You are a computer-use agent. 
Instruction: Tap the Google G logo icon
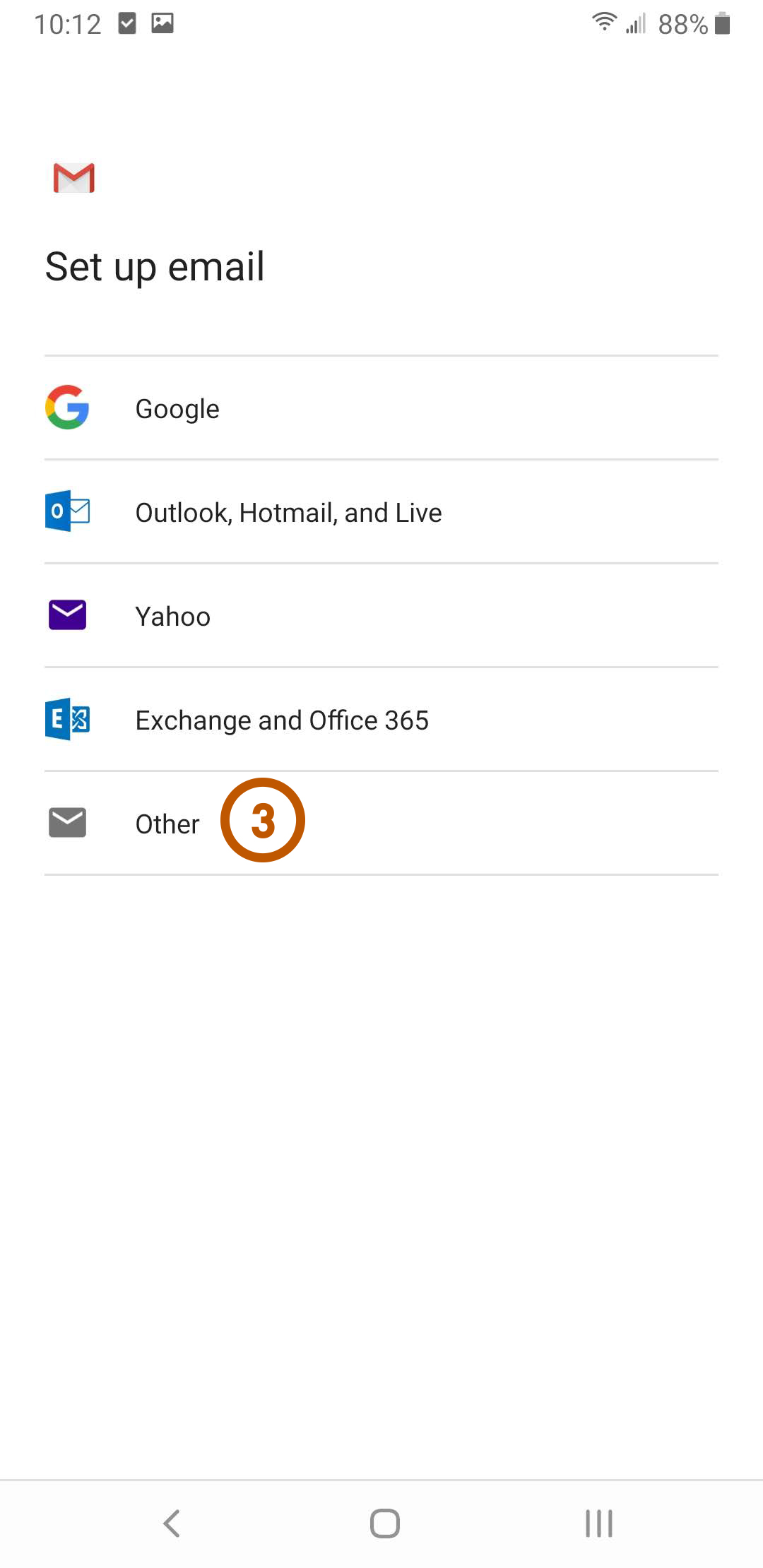[x=67, y=408]
